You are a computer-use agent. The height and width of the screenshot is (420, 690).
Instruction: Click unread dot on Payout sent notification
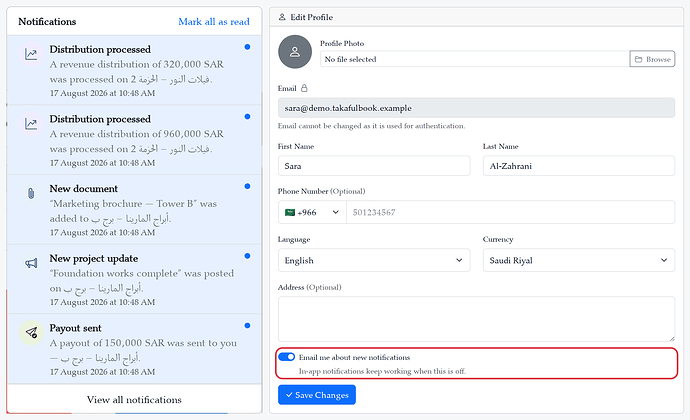click(x=247, y=326)
